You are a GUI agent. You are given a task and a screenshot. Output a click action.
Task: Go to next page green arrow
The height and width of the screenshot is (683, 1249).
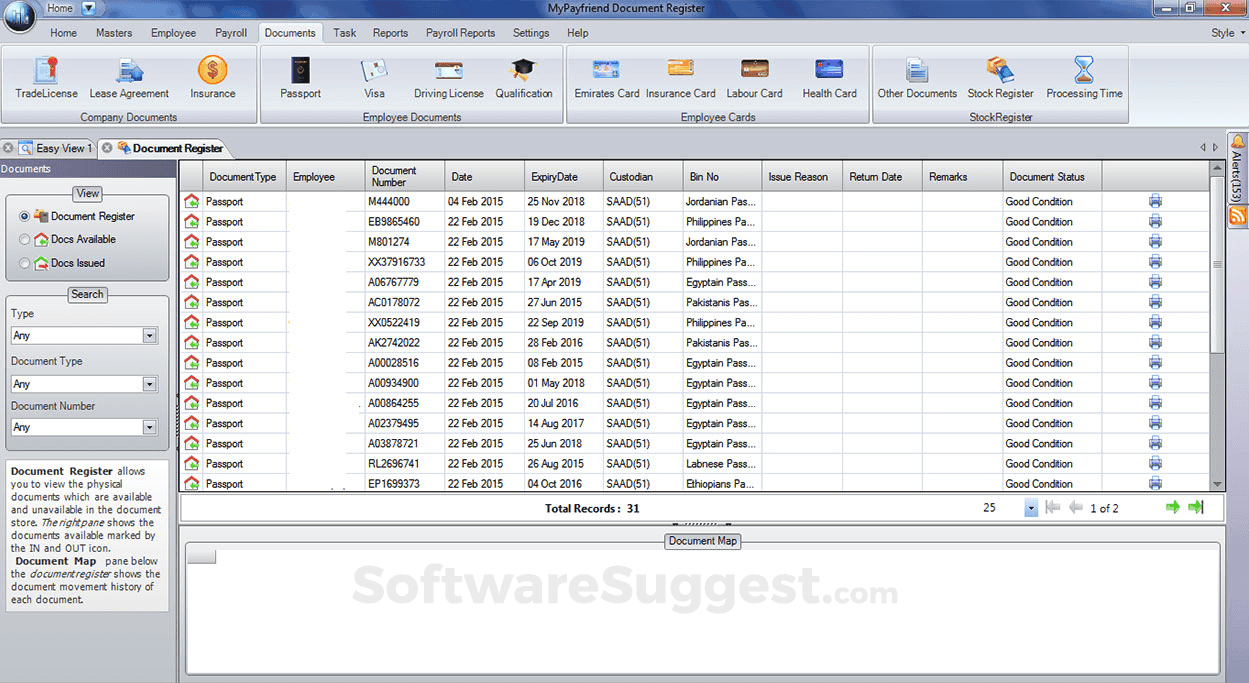(x=1173, y=507)
